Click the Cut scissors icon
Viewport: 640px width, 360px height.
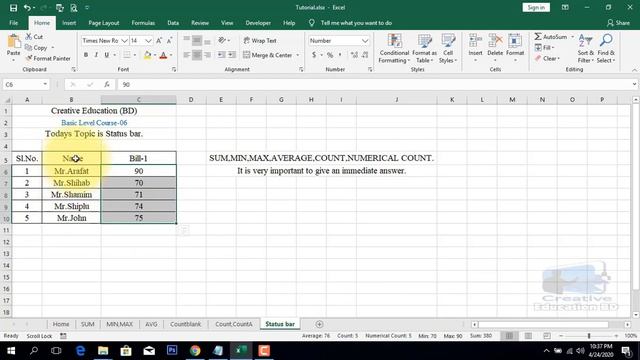(x=29, y=37)
